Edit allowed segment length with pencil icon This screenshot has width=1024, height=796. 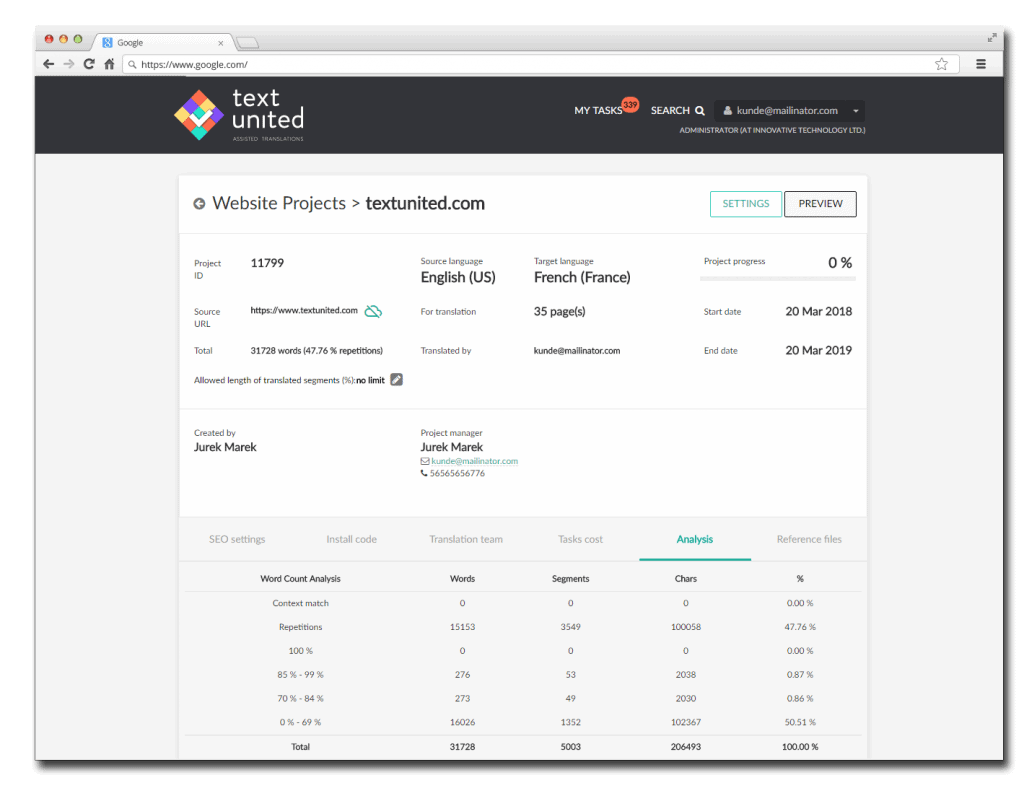click(x=396, y=379)
